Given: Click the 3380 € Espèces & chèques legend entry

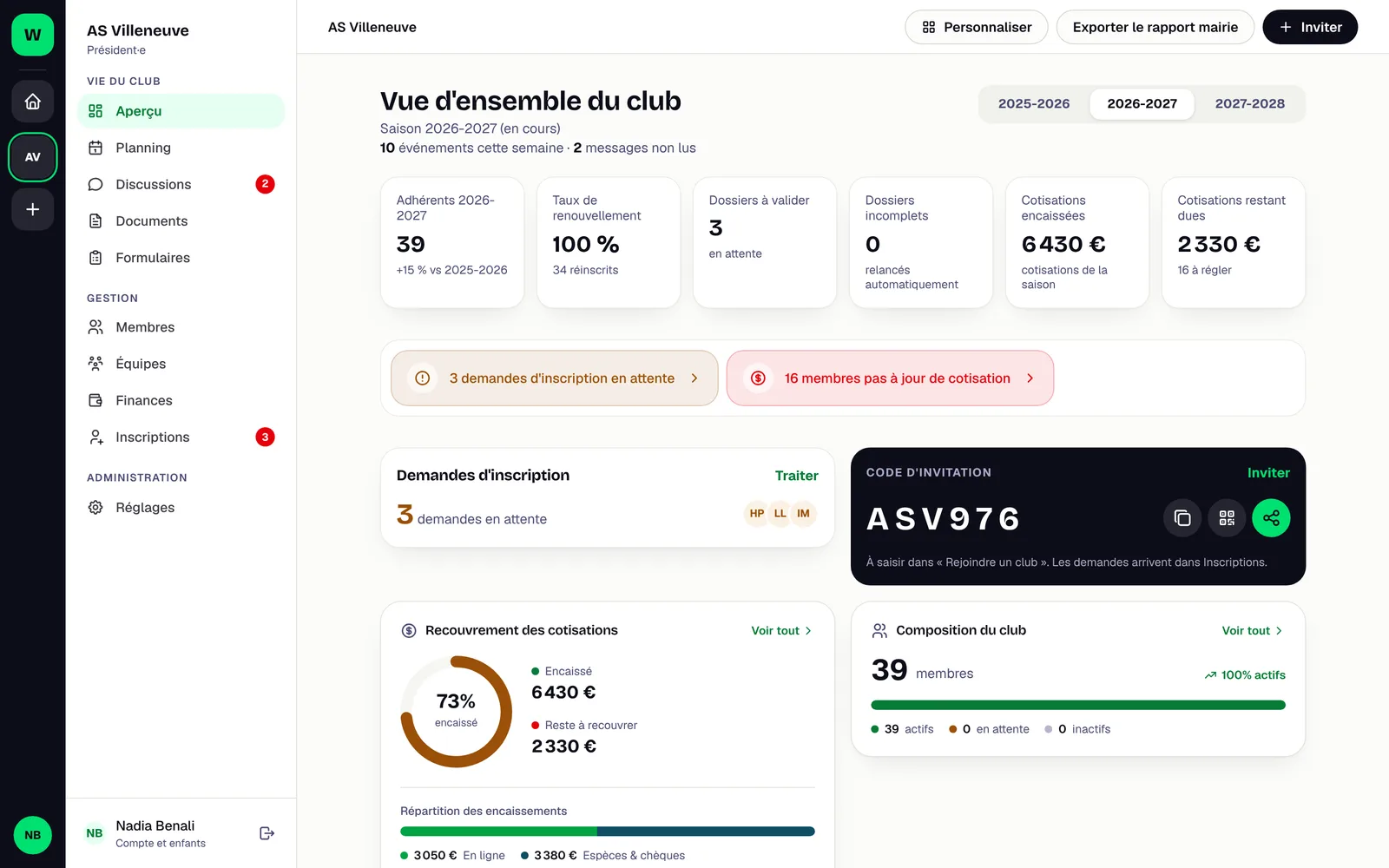Looking at the screenshot, I should [602, 856].
